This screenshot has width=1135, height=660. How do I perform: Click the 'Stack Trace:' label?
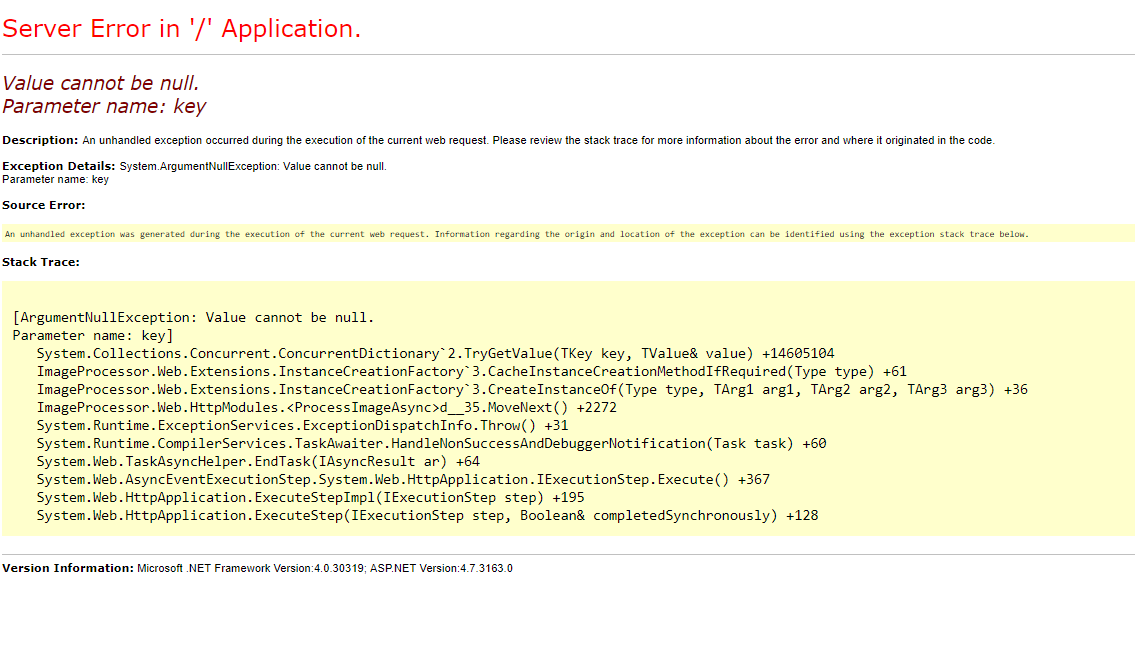tap(41, 263)
